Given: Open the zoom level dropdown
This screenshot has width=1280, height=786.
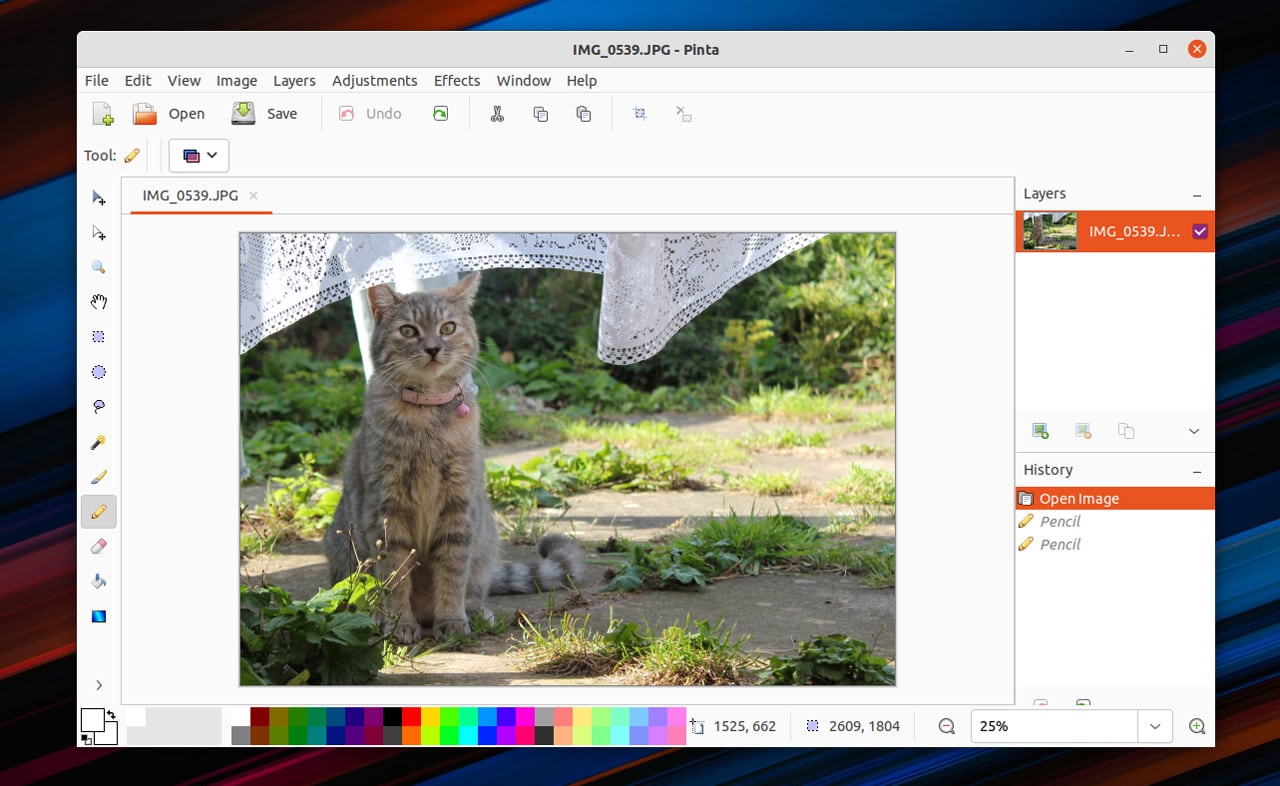Looking at the screenshot, I should [1155, 726].
